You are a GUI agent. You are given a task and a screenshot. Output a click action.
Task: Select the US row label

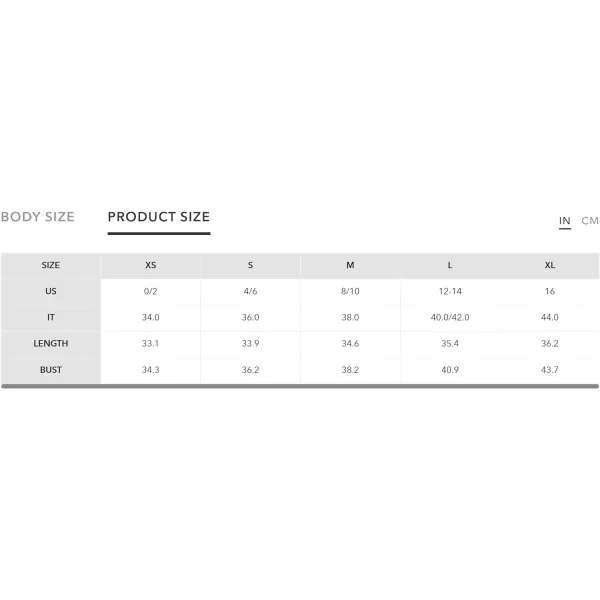click(x=51, y=291)
